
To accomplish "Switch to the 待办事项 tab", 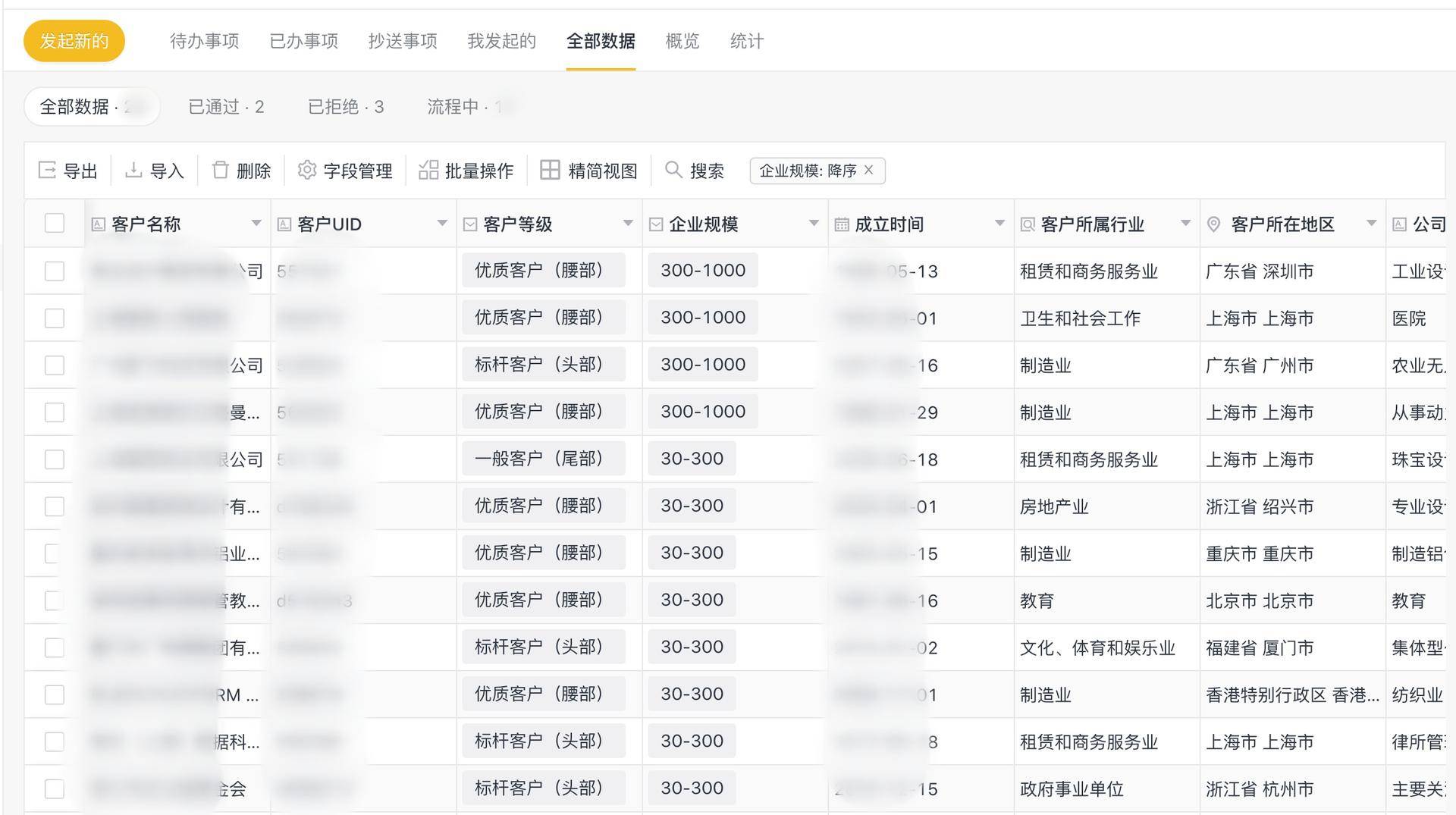I will tap(204, 41).
